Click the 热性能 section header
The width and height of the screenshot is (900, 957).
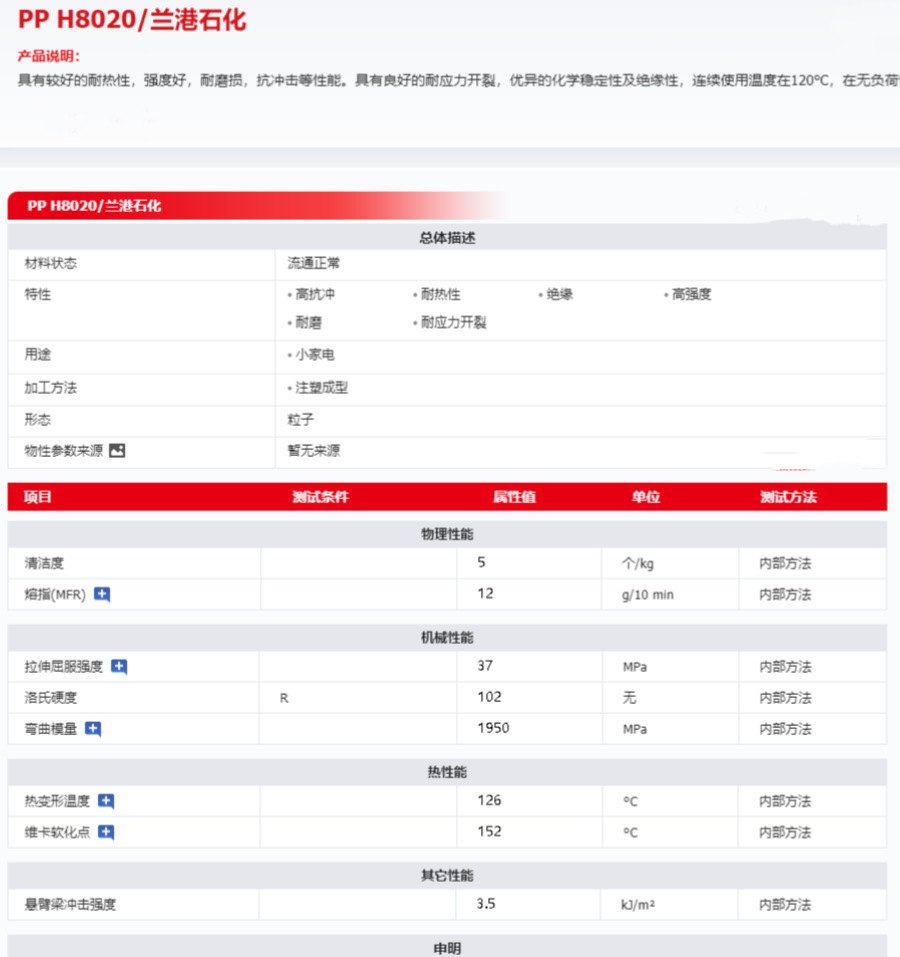point(447,772)
